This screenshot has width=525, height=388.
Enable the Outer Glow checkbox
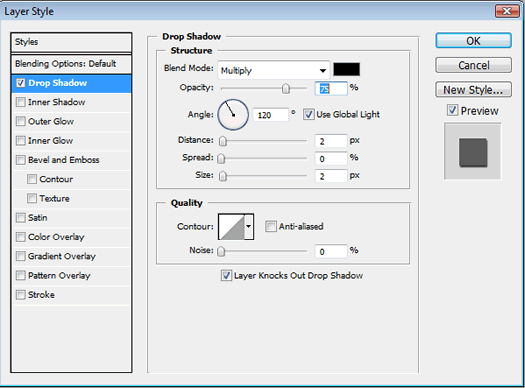[x=21, y=121]
